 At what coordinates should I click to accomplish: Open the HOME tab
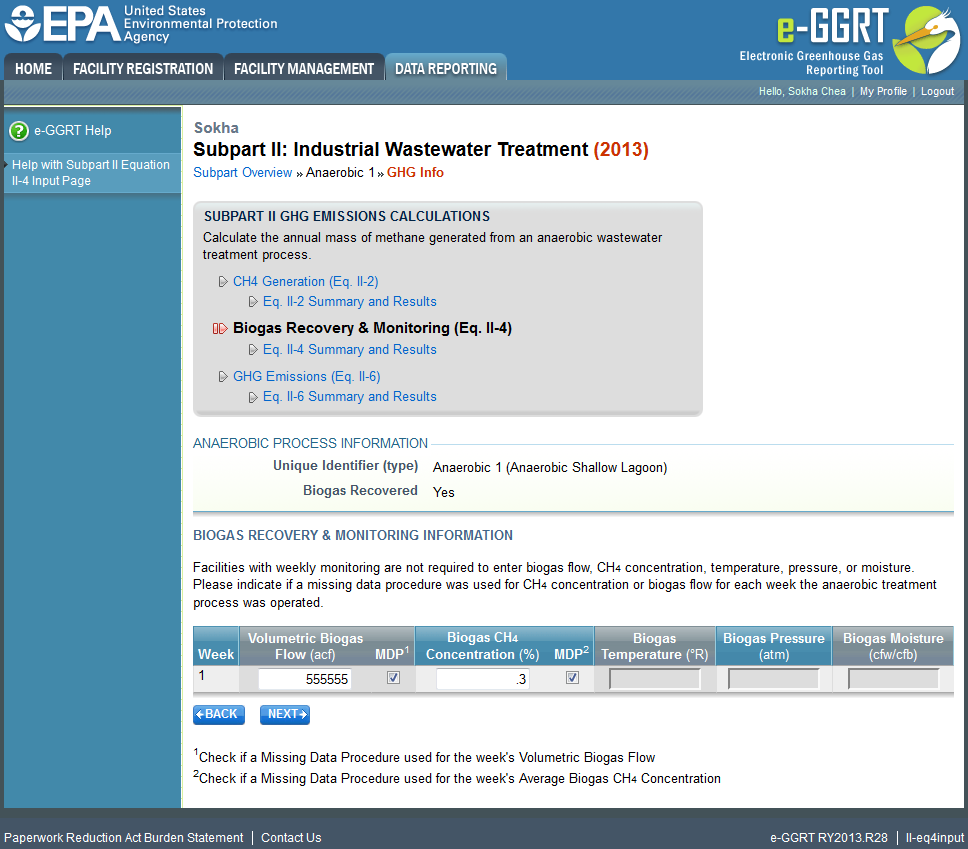(33, 68)
